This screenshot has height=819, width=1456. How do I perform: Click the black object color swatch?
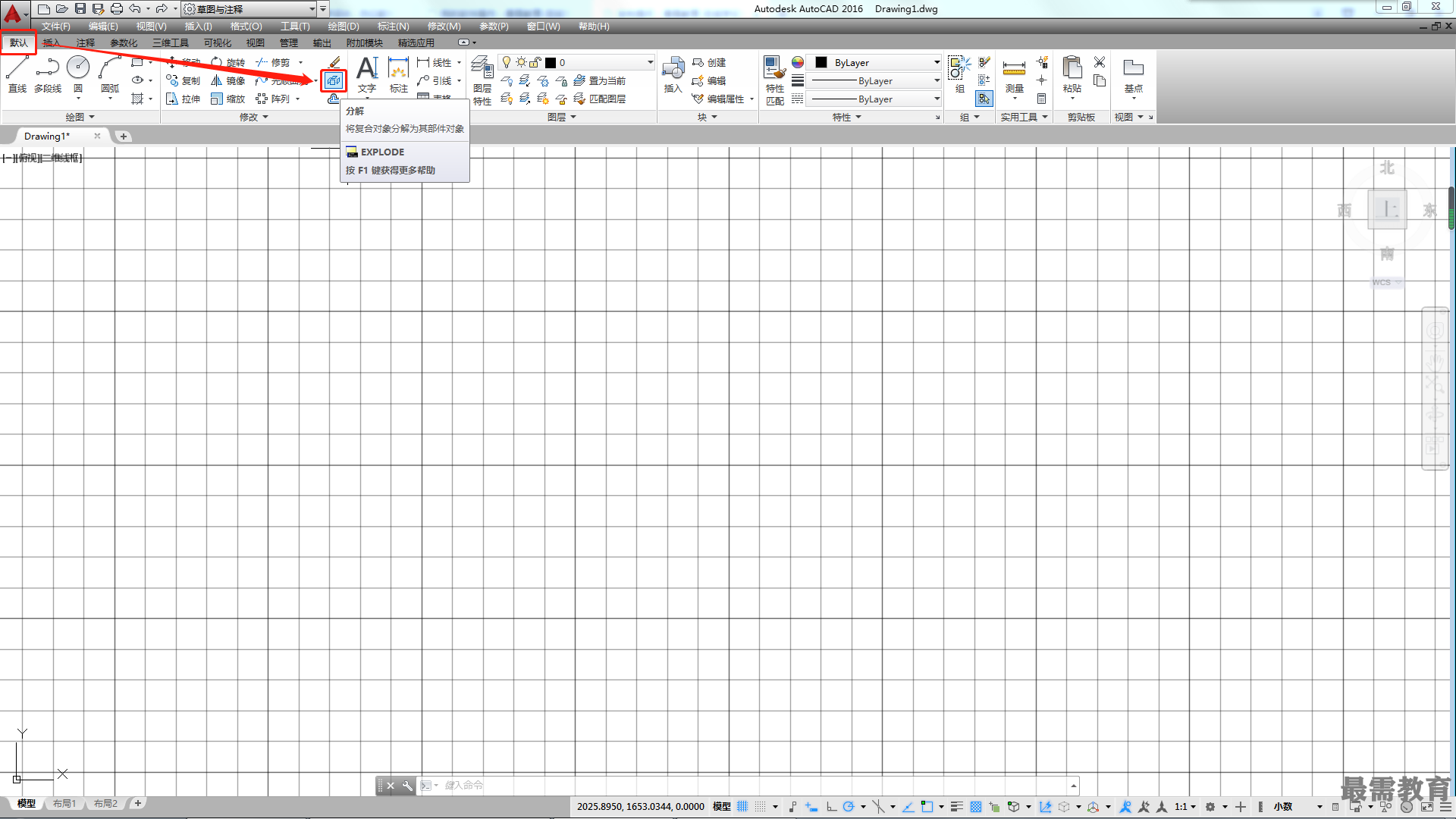click(x=821, y=62)
